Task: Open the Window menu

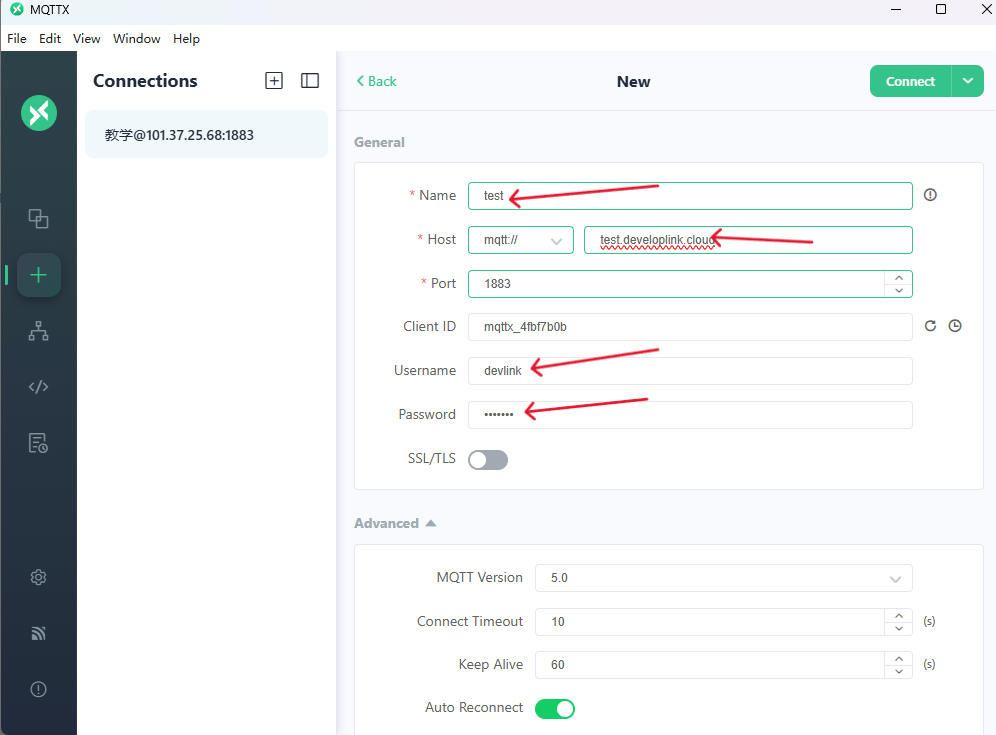Action: coord(136,39)
